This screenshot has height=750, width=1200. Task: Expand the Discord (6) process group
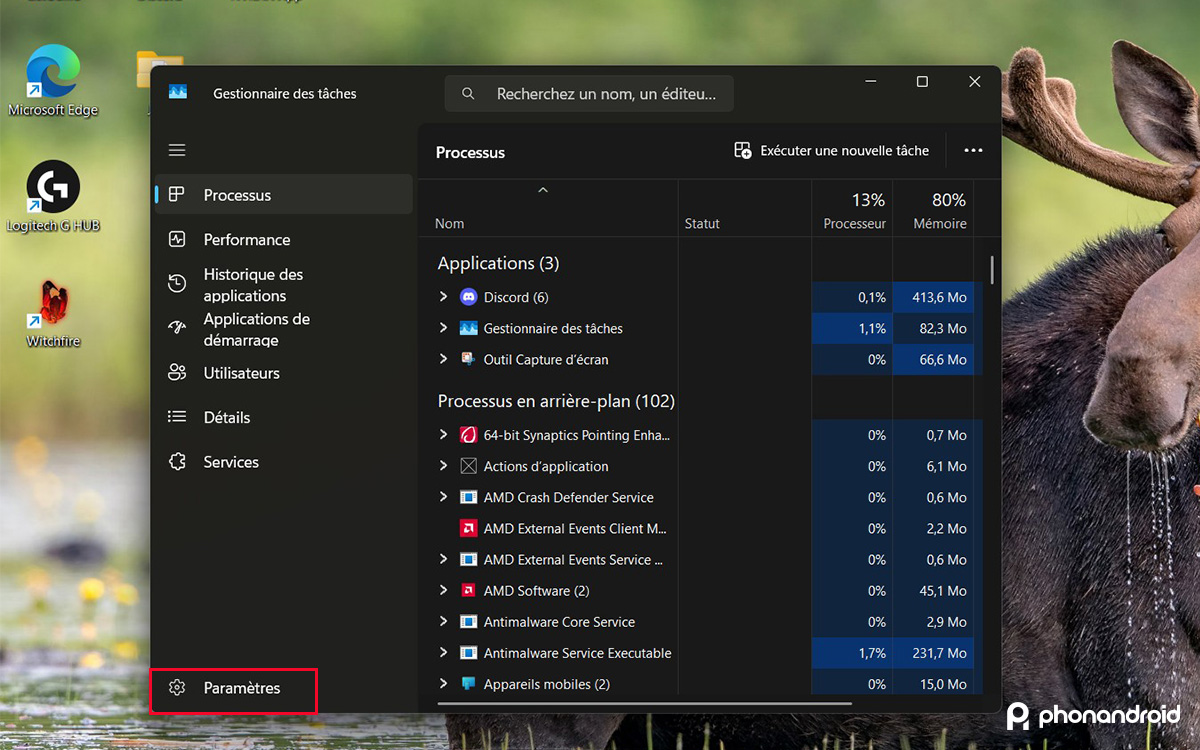click(443, 297)
